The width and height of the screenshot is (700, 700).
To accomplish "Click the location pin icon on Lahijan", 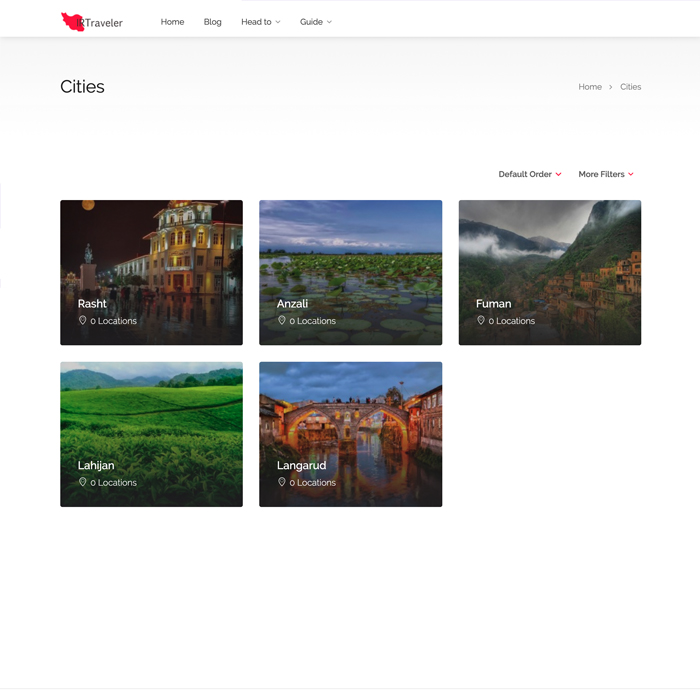I will [83, 482].
